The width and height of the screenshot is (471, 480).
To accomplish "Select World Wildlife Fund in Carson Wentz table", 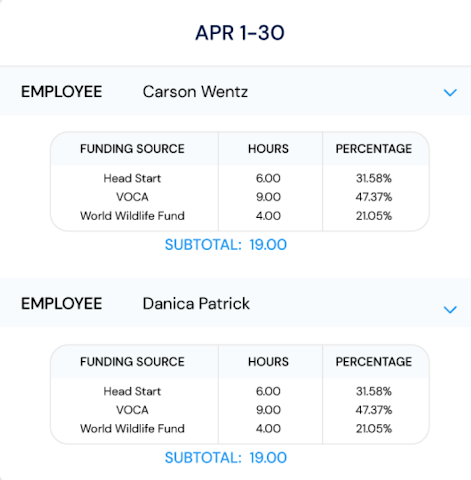I will 132,216.
